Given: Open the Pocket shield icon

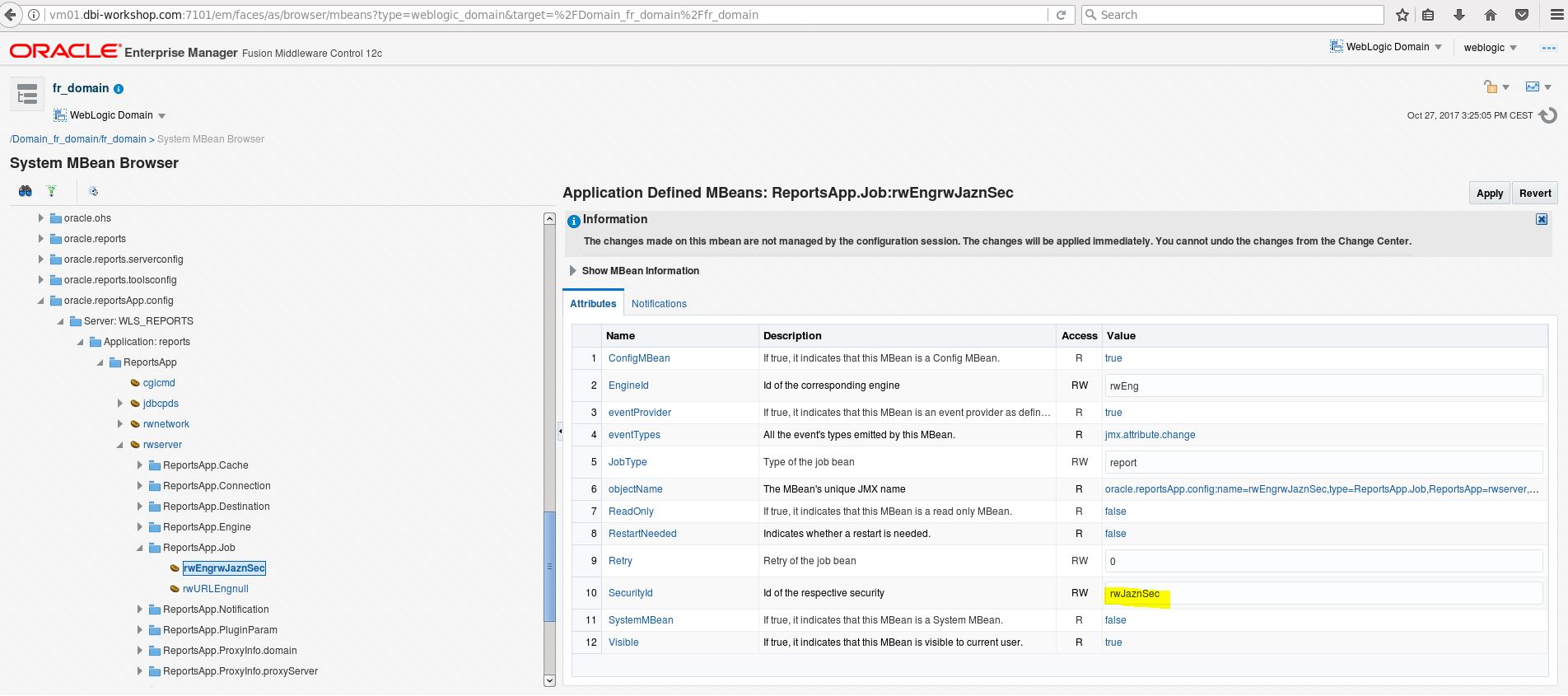Looking at the screenshot, I should point(1522,15).
